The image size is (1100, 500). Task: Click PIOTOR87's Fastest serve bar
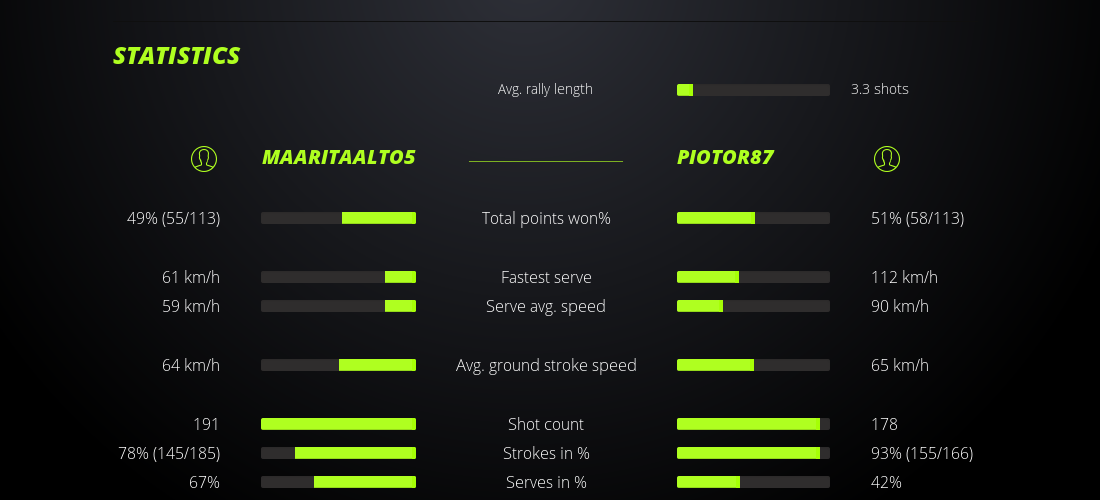[753, 277]
